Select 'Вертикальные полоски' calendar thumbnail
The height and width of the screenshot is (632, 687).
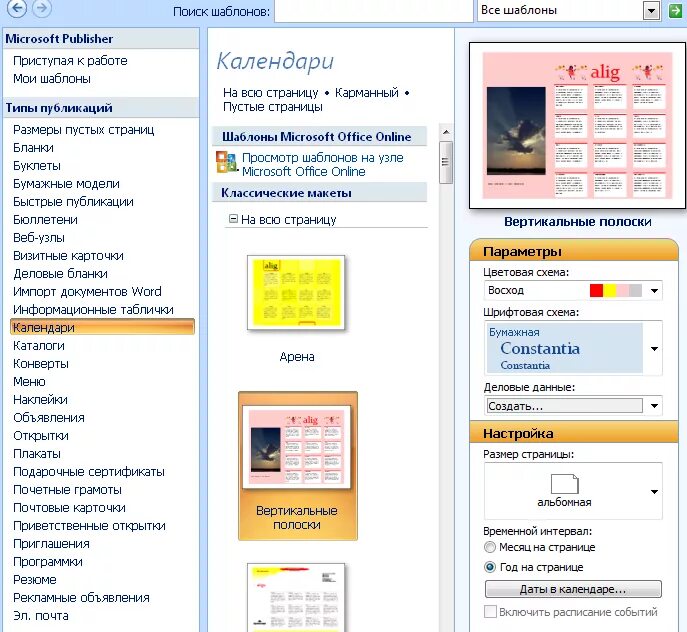(298, 465)
